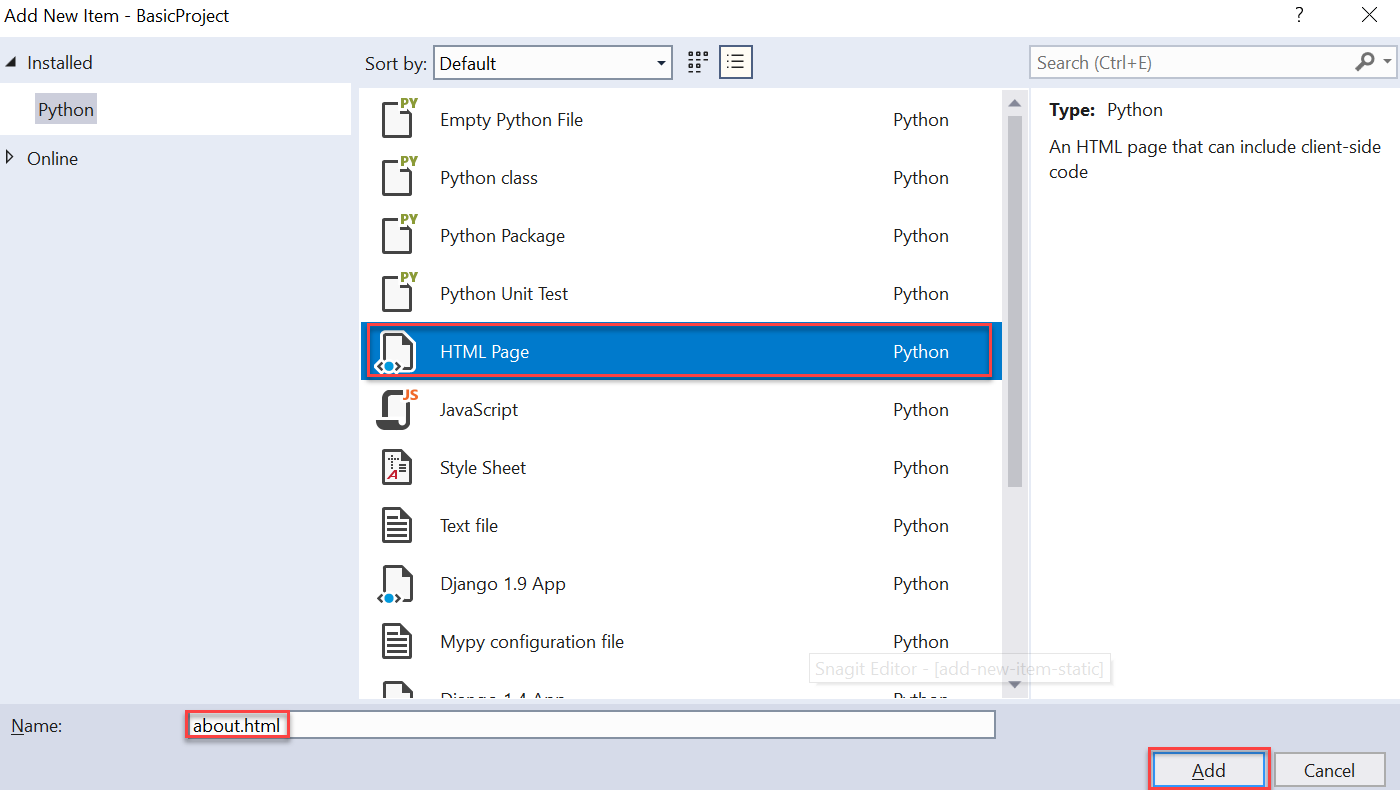Collapse the Installed templates section

(10, 62)
